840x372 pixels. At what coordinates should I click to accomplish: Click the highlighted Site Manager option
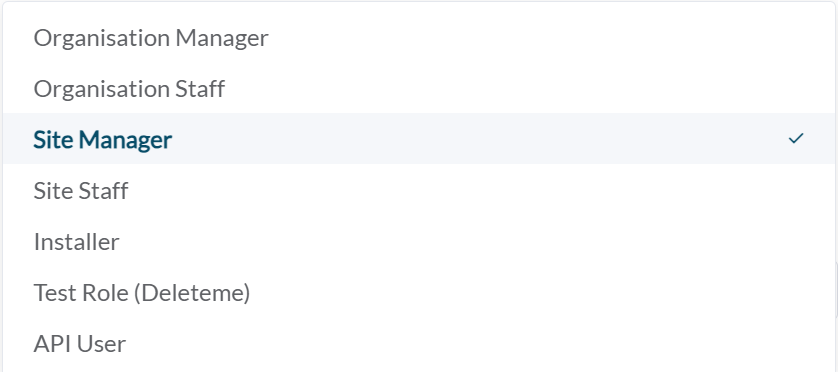click(419, 139)
